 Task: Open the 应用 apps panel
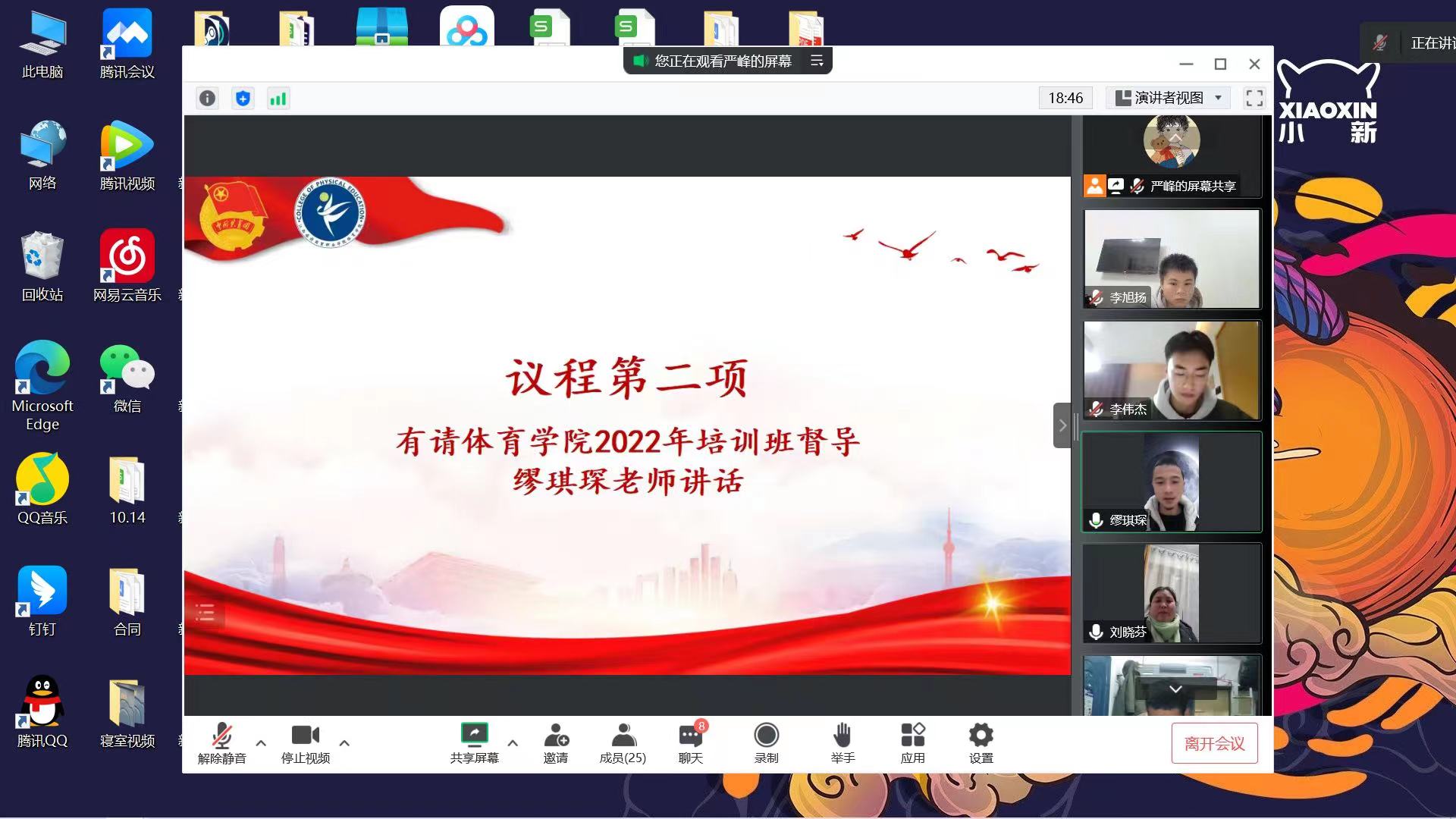[912, 743]
